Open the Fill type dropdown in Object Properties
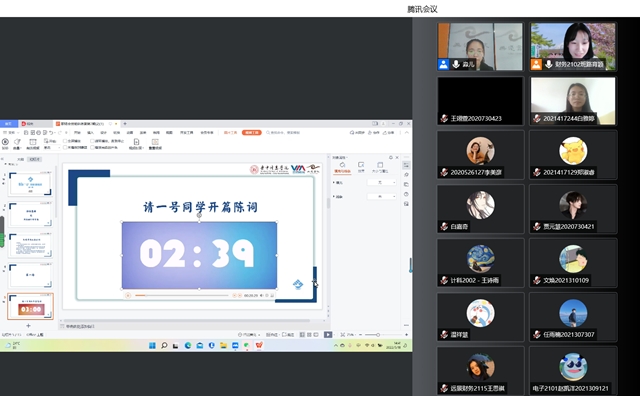 coord(382,182)
